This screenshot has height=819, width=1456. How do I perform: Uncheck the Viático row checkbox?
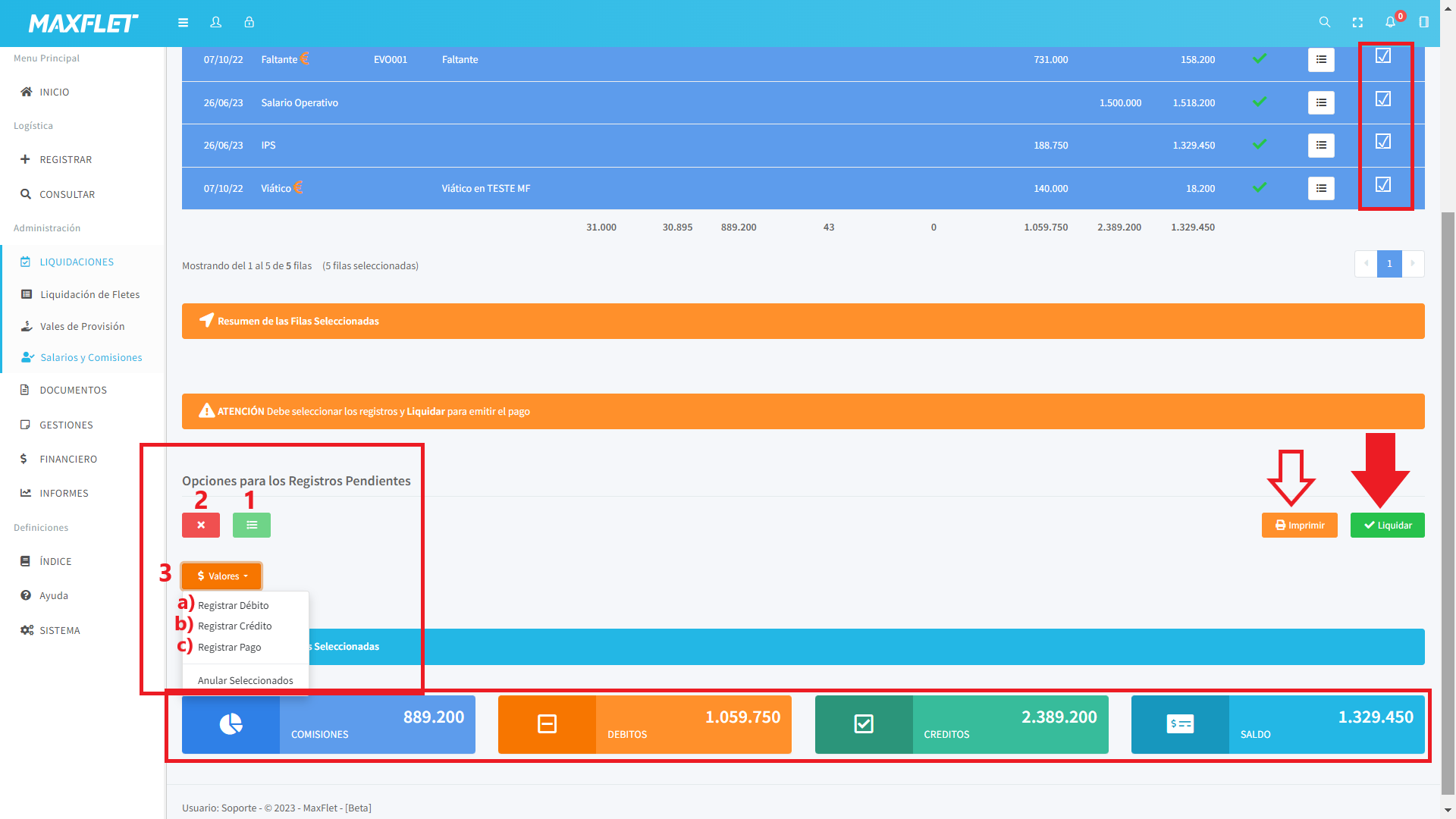[x=1383, y=185]
